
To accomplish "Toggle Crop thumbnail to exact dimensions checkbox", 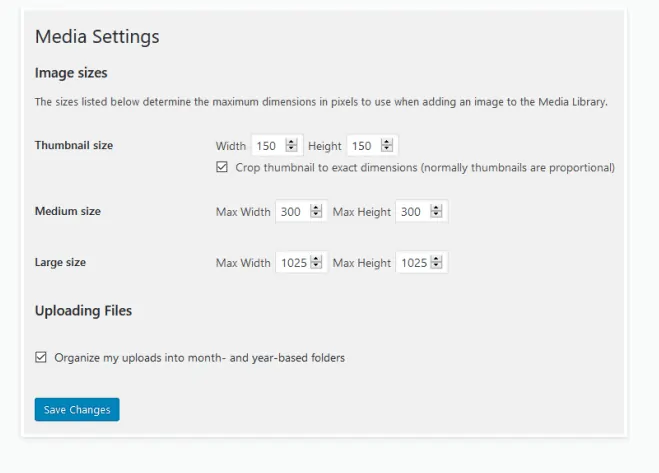I will pyautogui.click(x=222, y=167).
